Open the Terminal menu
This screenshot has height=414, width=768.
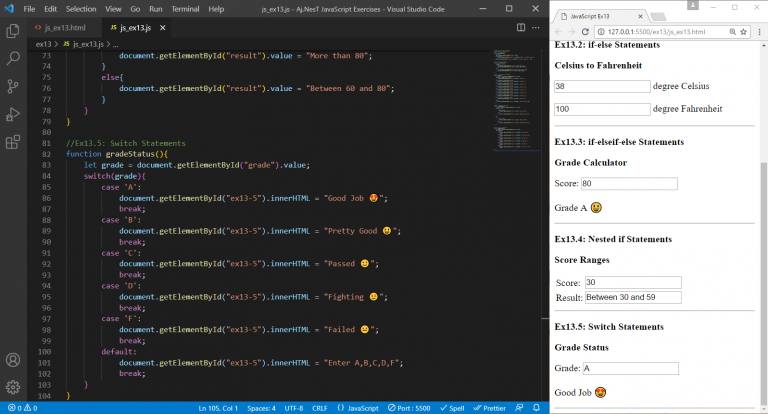[x=184, y=8]
